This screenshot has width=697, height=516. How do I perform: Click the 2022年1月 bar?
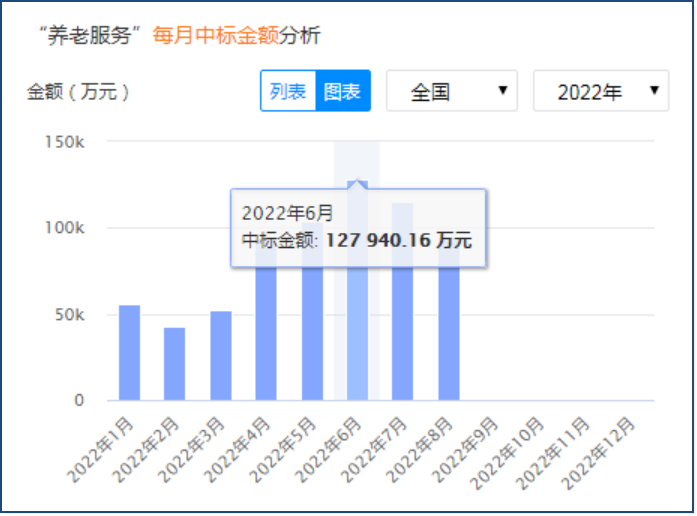[x=129, y=353]
